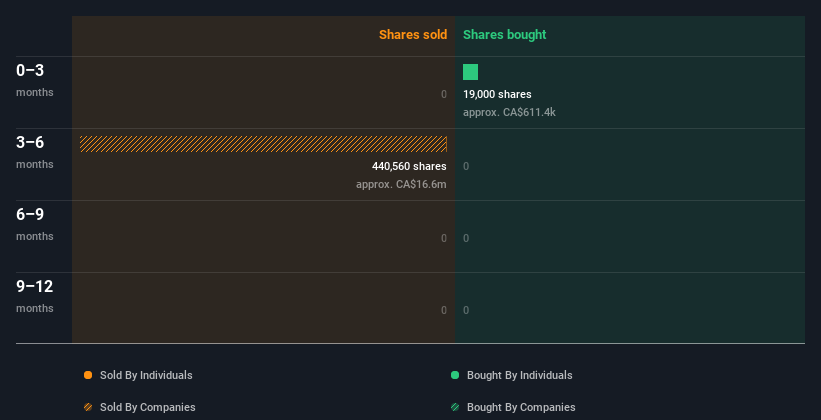Click the zero sold value in 6–9 months row
The image size is (821, 420).
(x=444, y=238)
